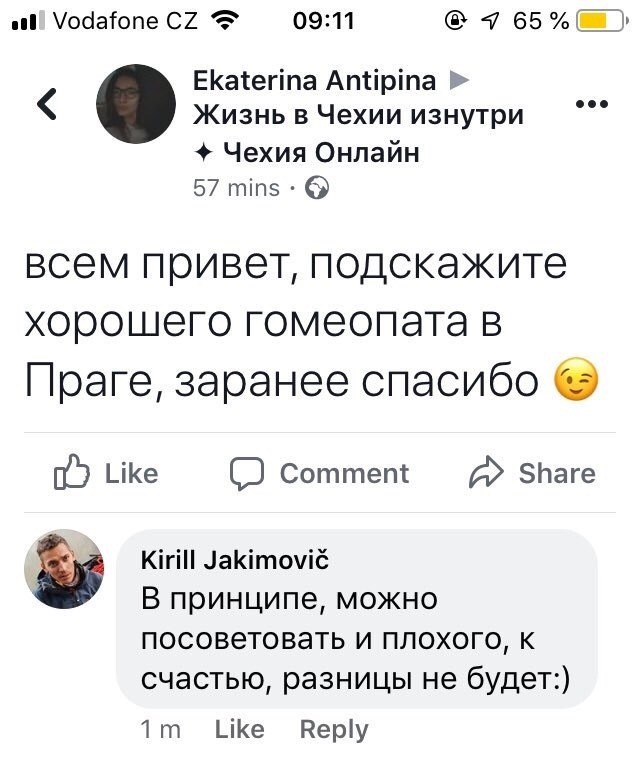This screenshot has height=765, width=640.
Task: Tap the Share arrow icon
Action: tap(487, 473)
